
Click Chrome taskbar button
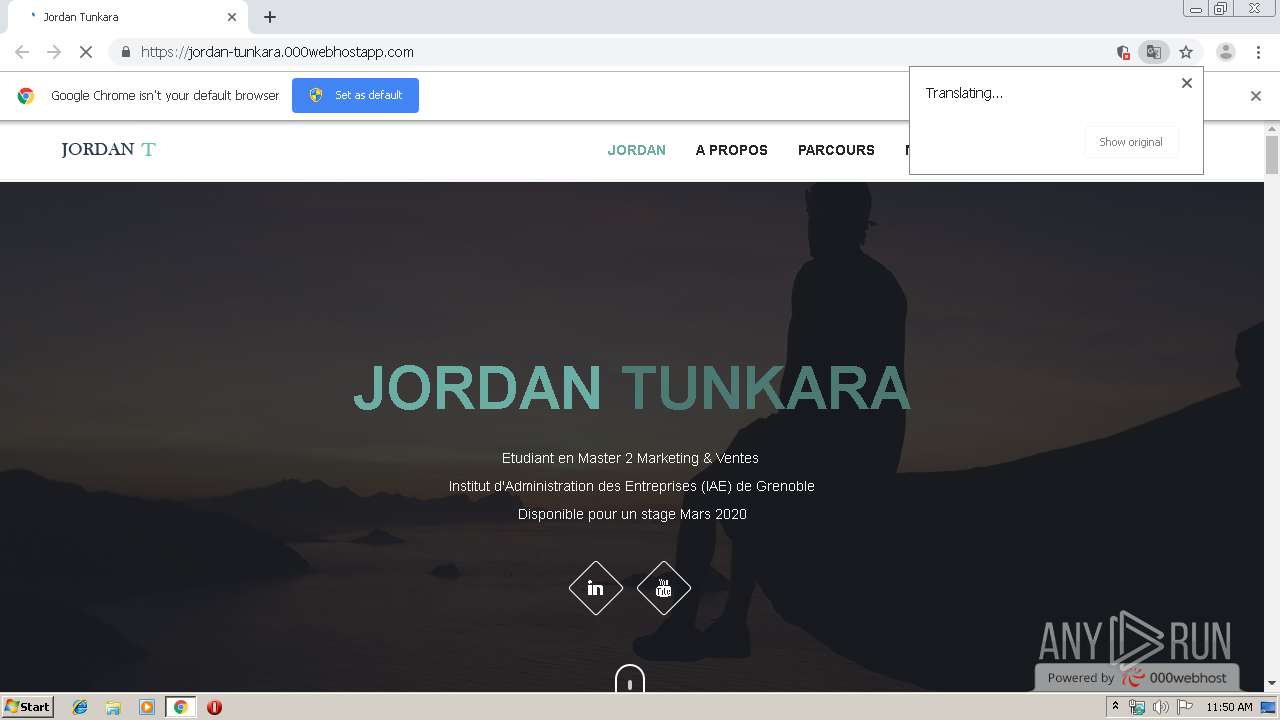(180, 707)
